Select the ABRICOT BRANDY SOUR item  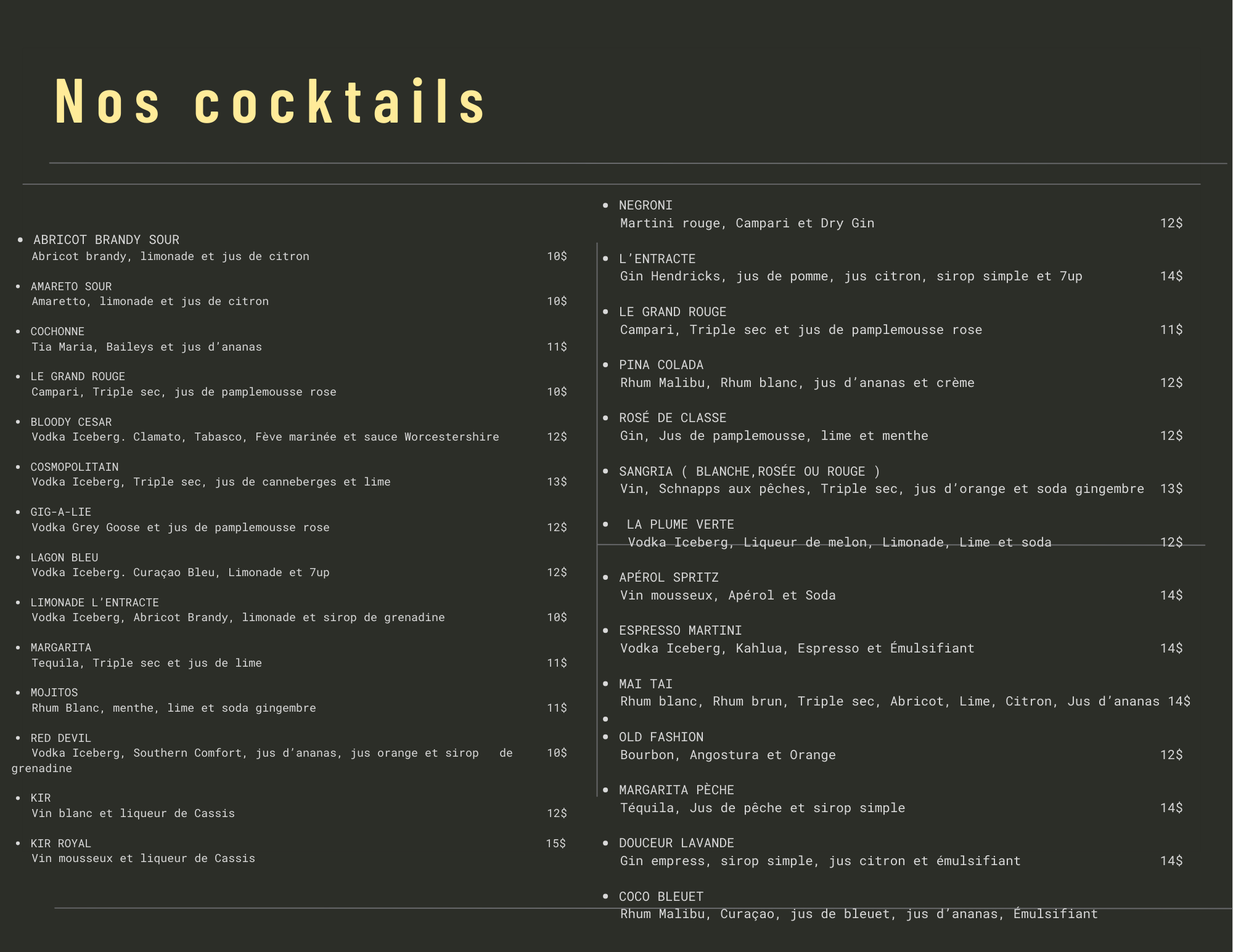tap(106, 240)
